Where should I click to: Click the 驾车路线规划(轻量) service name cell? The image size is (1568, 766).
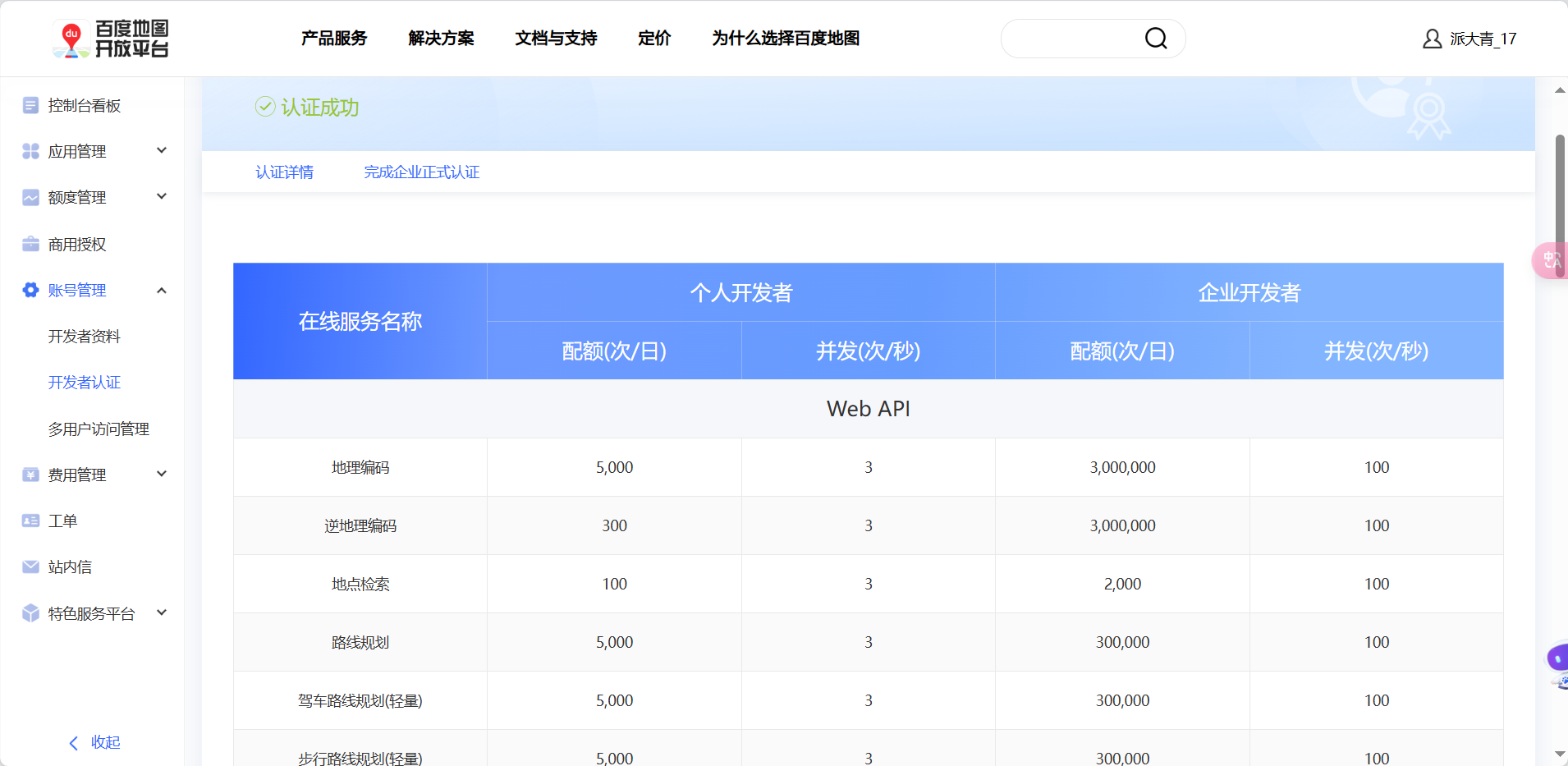tap(360, 700)
